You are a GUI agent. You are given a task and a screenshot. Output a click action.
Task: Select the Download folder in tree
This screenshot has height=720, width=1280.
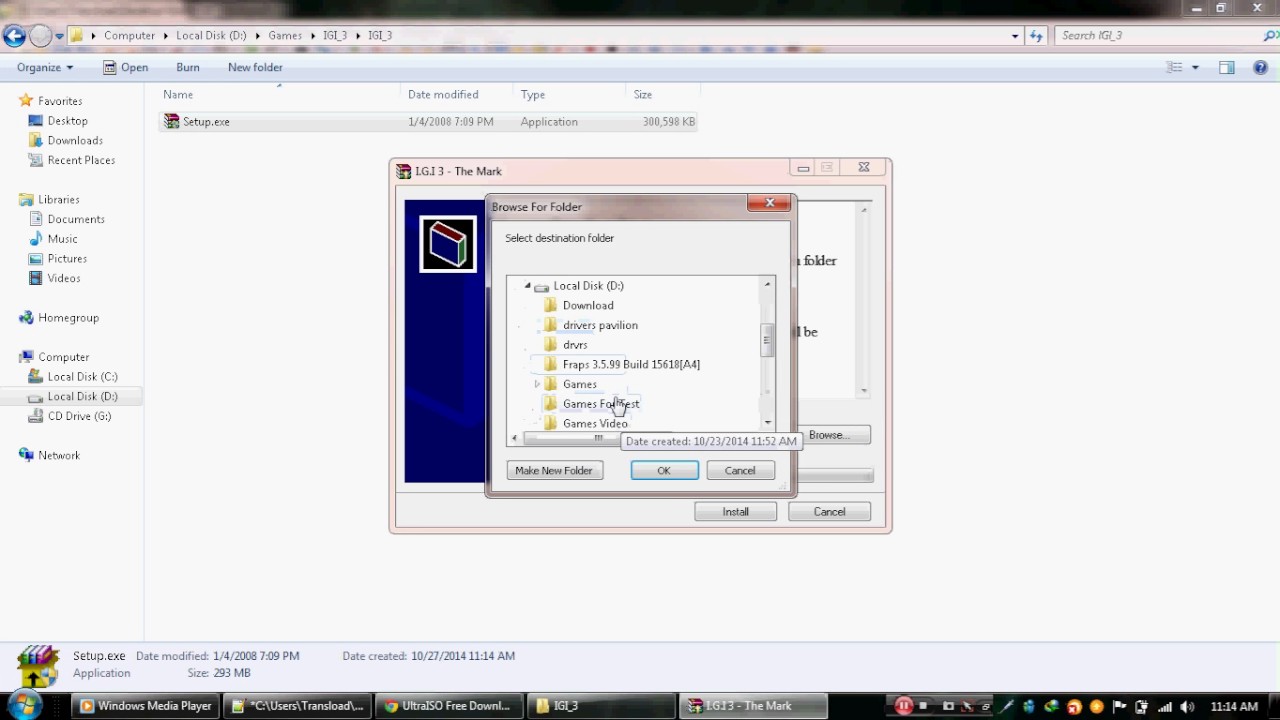[x=588, y=306]
